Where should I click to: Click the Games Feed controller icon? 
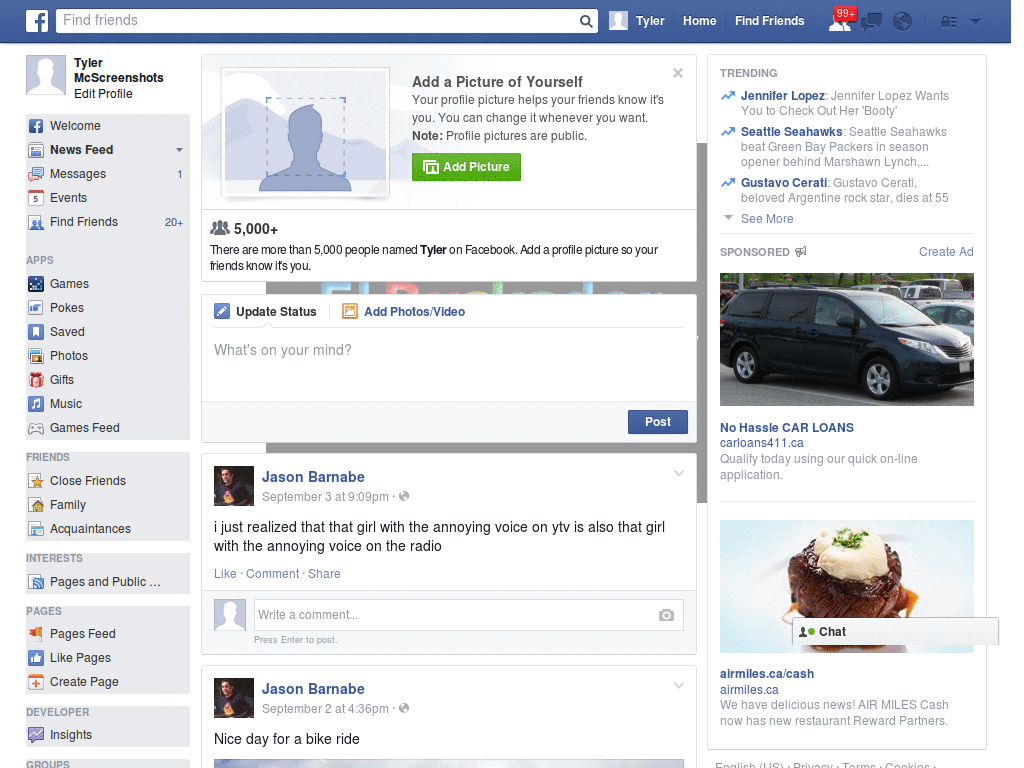coord(36,428)
